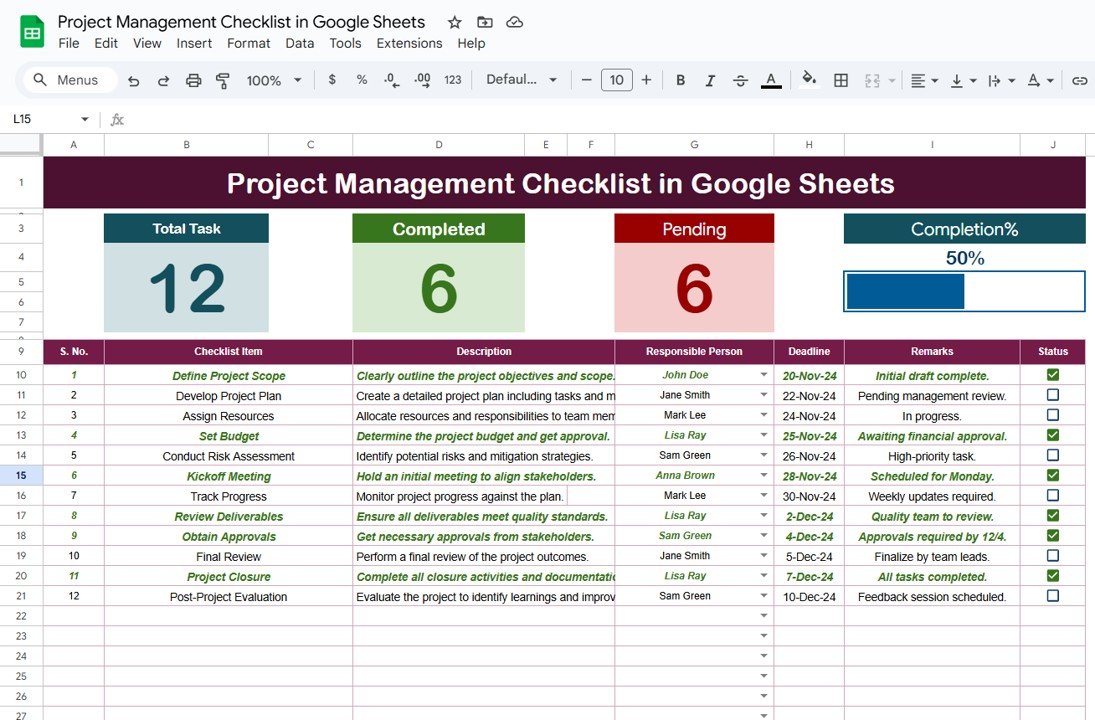The image size is (1095, 720).
Task: Open the Borders tool
Action: 841,80
